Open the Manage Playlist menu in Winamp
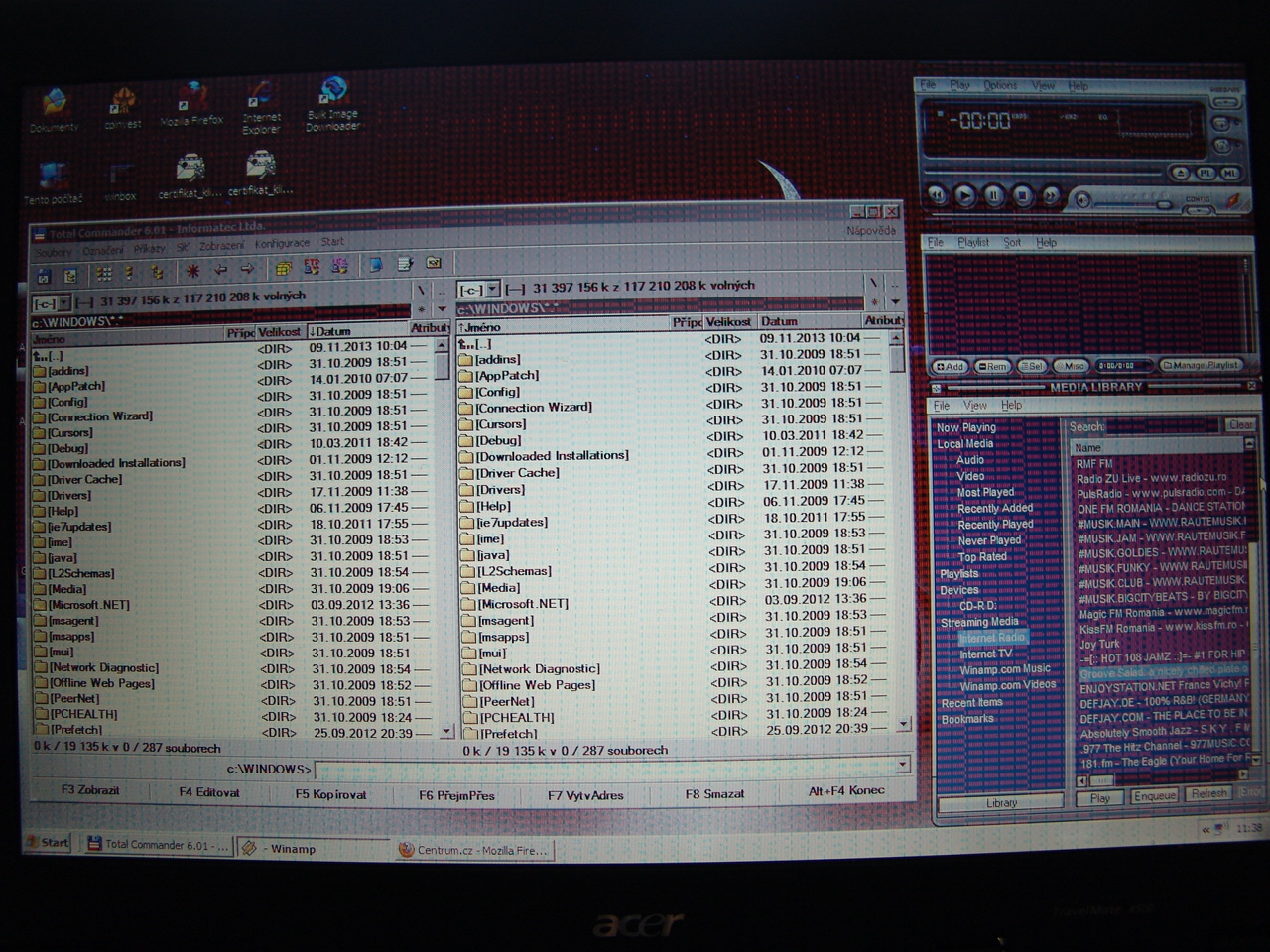 point(1201,365)
